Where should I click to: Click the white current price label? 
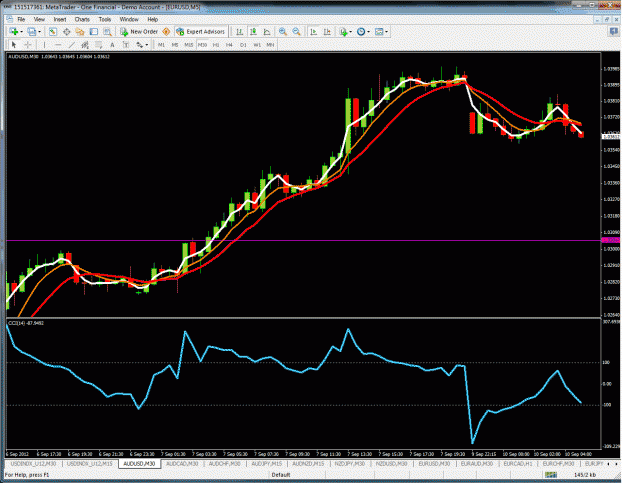pyautogui.click(x=611, y=137)
